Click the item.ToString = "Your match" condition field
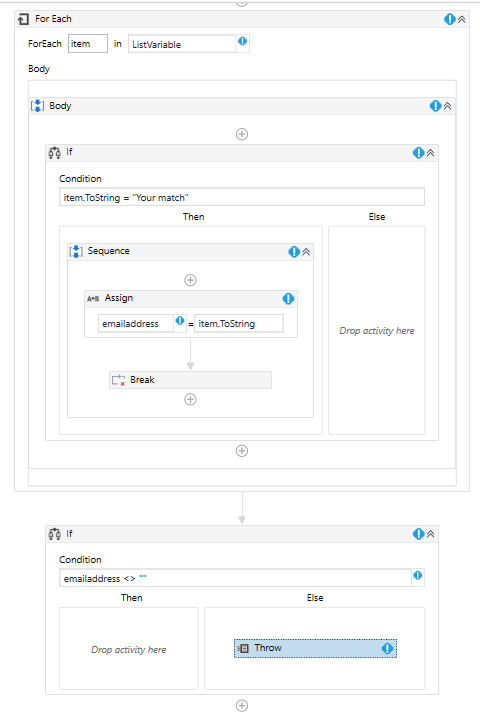This screenshot has width=480, height=718. [242, 197]
